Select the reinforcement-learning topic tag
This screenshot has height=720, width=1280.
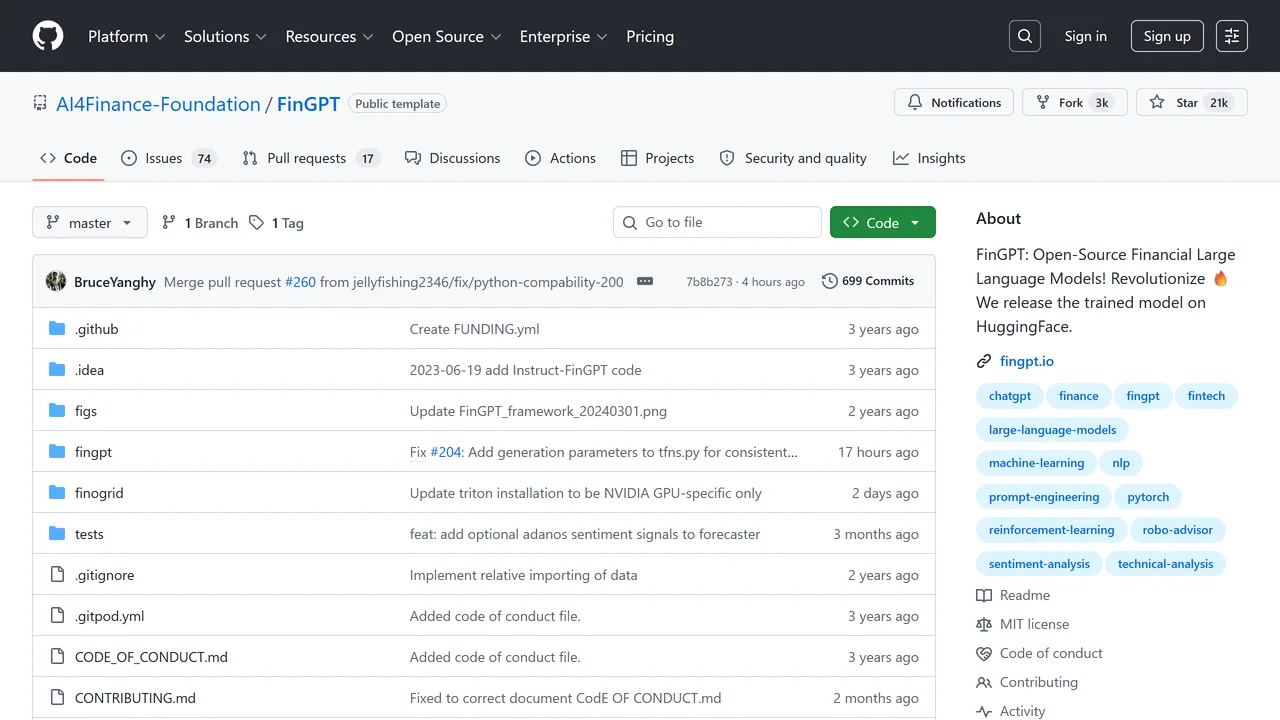pyautogui.click(x=1051, y=530)
